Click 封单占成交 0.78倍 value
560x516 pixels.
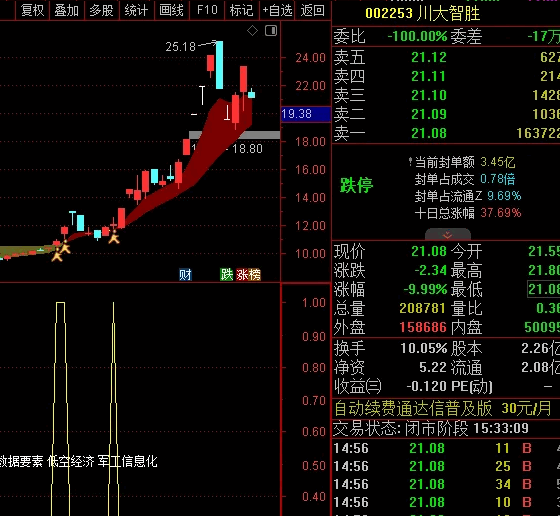tap(498, 179)
